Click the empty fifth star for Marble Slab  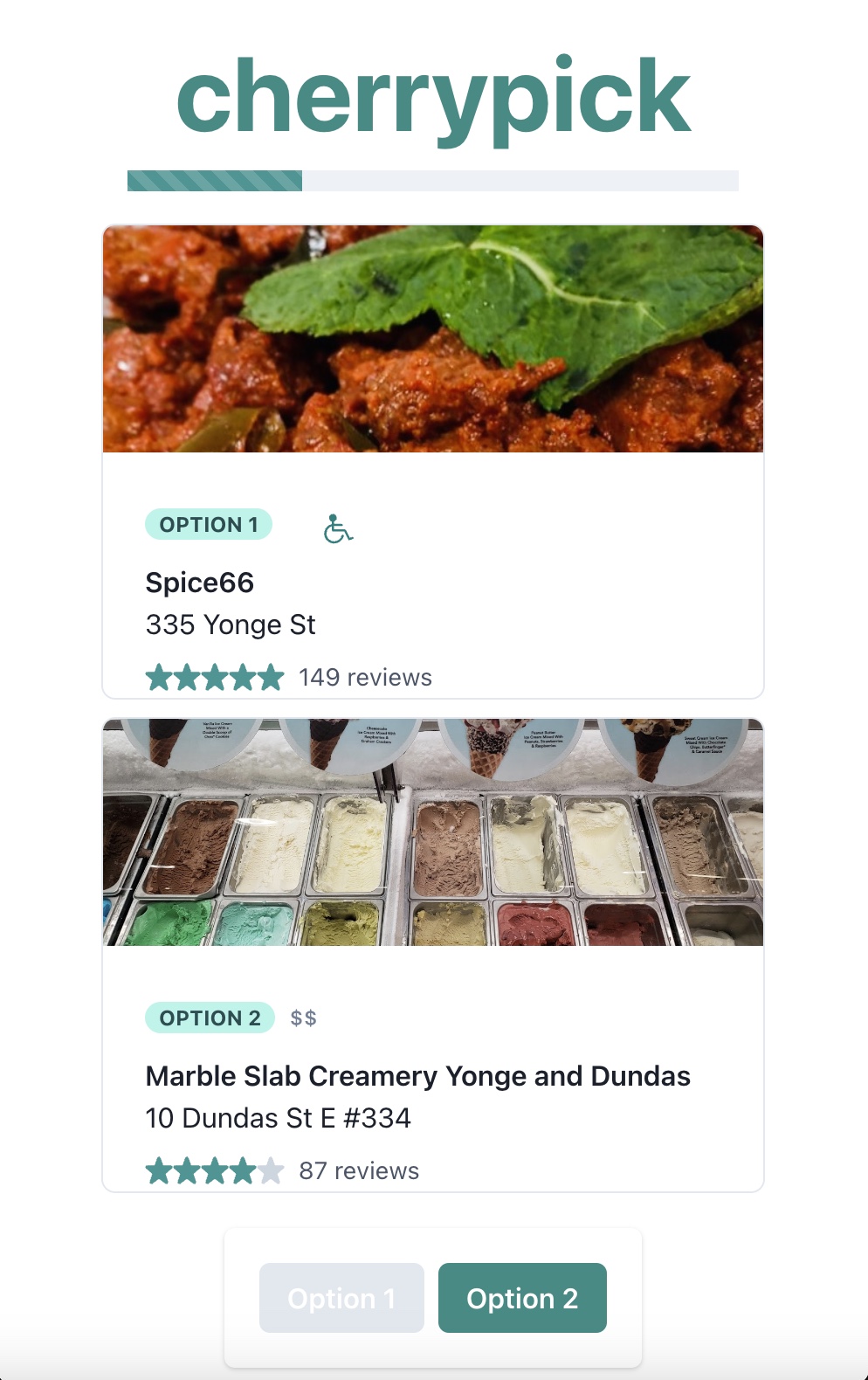(x=271, y=1170)
